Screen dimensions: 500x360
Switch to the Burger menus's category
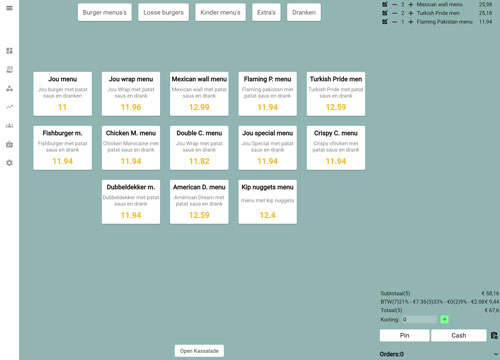[x=105, y=12]
